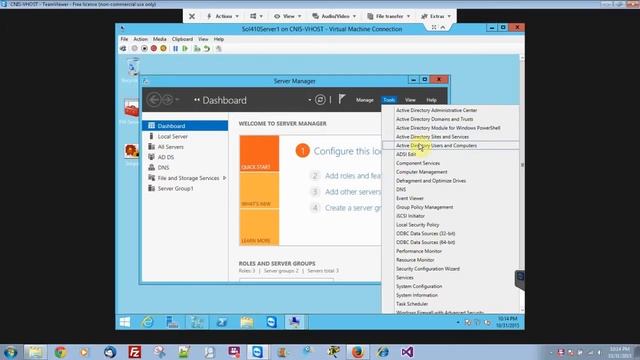640x360 pixels.
Task: Open the Server Manager View menu
Action: (x=410, y=100)
